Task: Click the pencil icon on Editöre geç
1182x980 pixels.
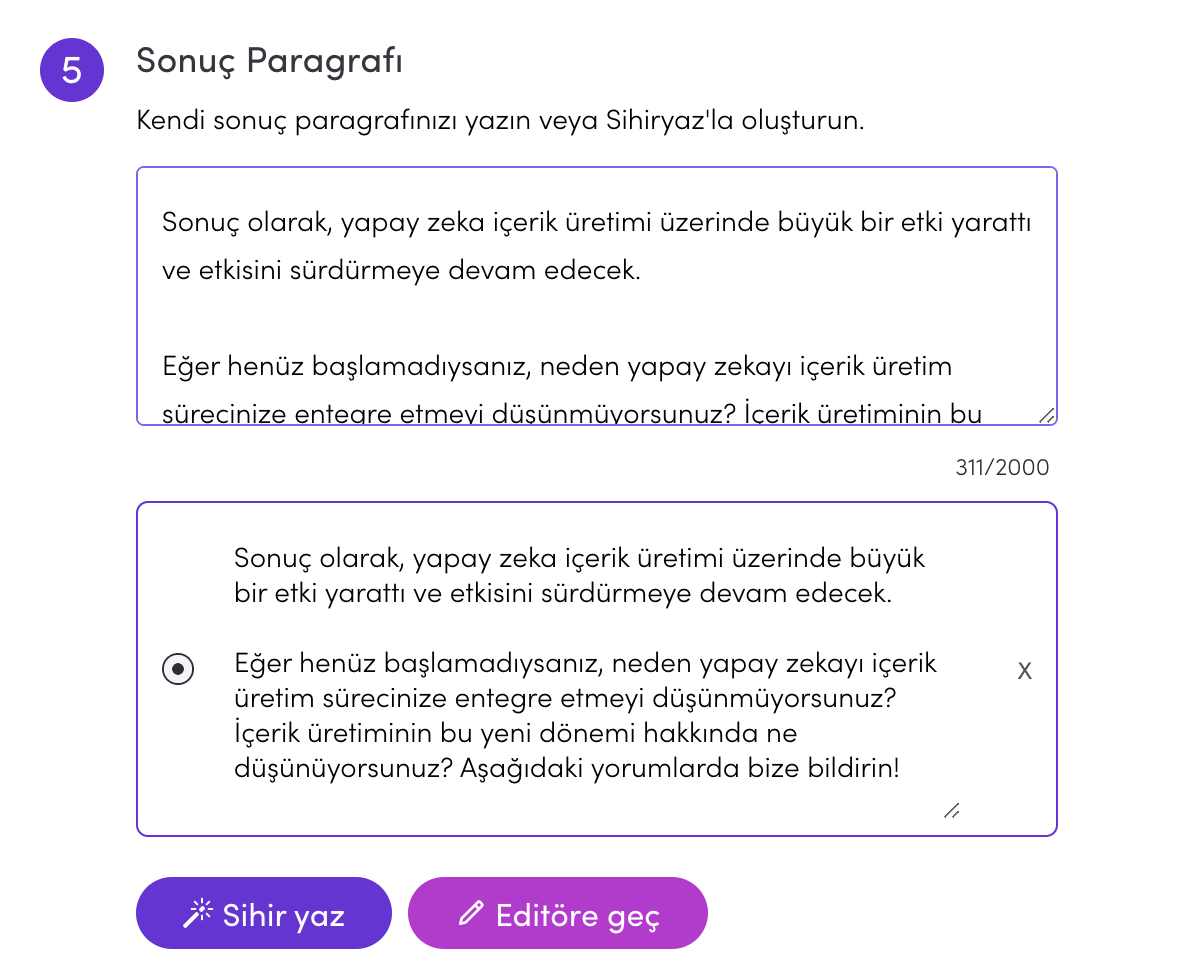Action: click(471, 913)
